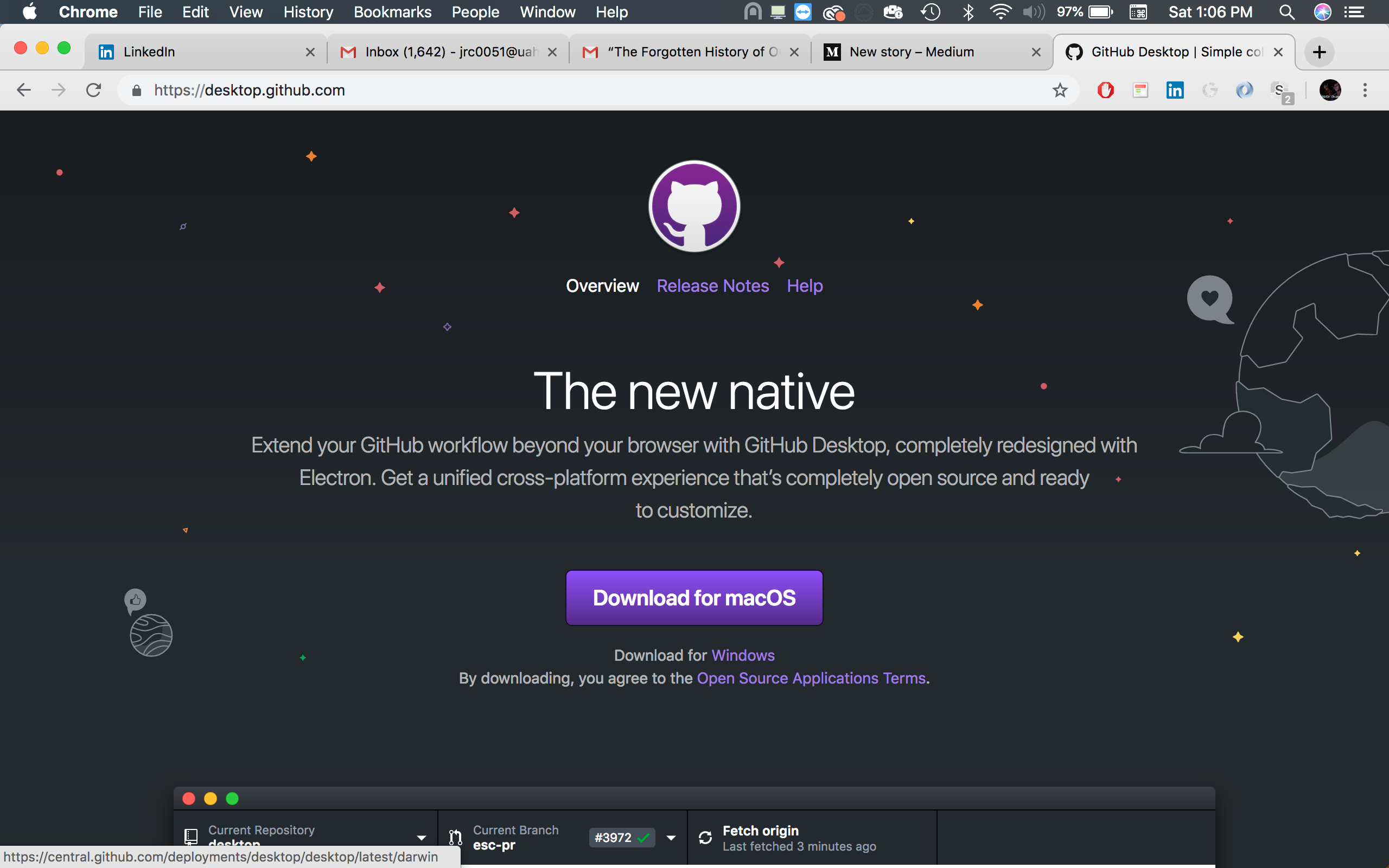Expand the Current Repository dropdown
Viewport: 1389px width, 868px height.
click(421, 838)
